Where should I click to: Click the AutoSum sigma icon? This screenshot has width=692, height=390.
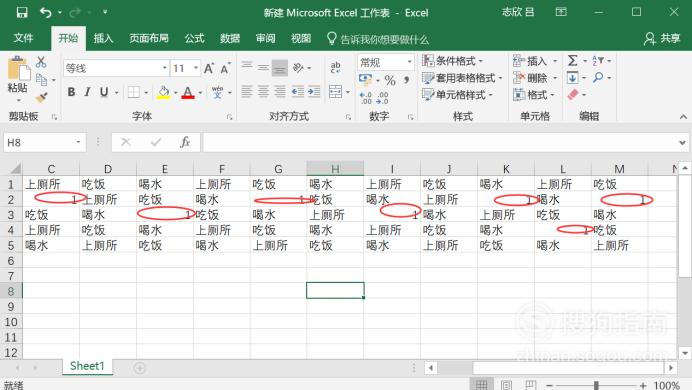tap(572, 60)
